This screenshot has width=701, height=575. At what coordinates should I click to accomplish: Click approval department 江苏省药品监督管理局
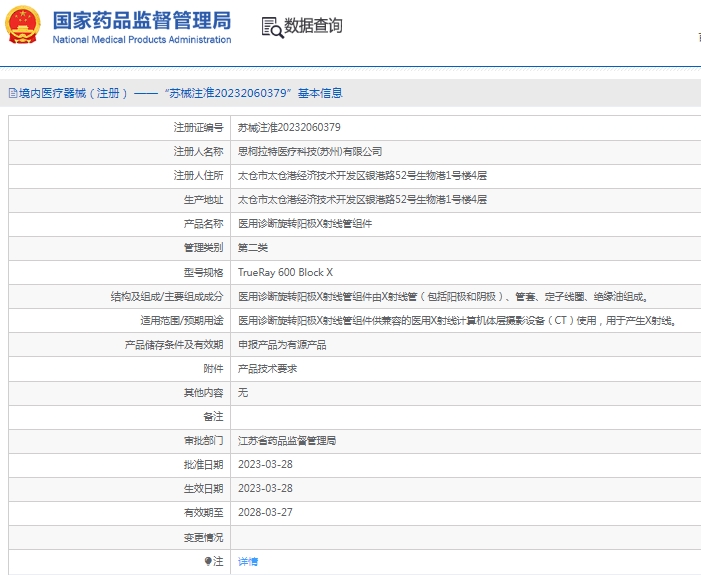[287, 441]
